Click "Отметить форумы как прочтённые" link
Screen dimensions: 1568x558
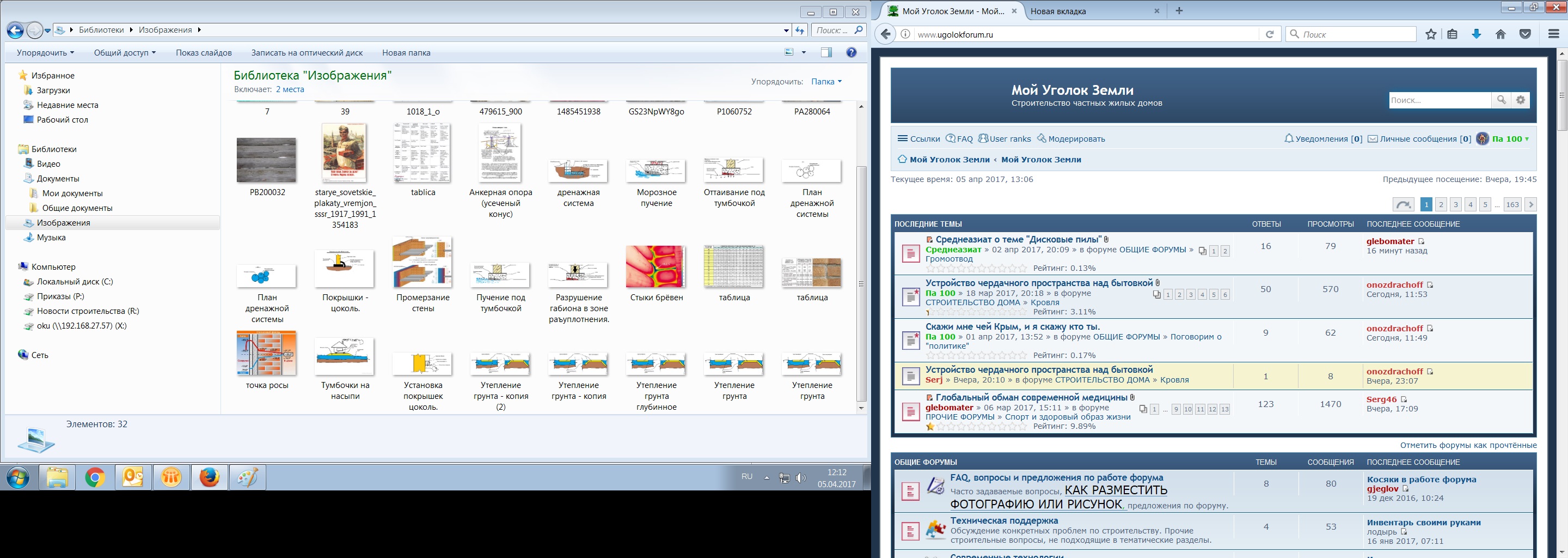pos(1468,445)
